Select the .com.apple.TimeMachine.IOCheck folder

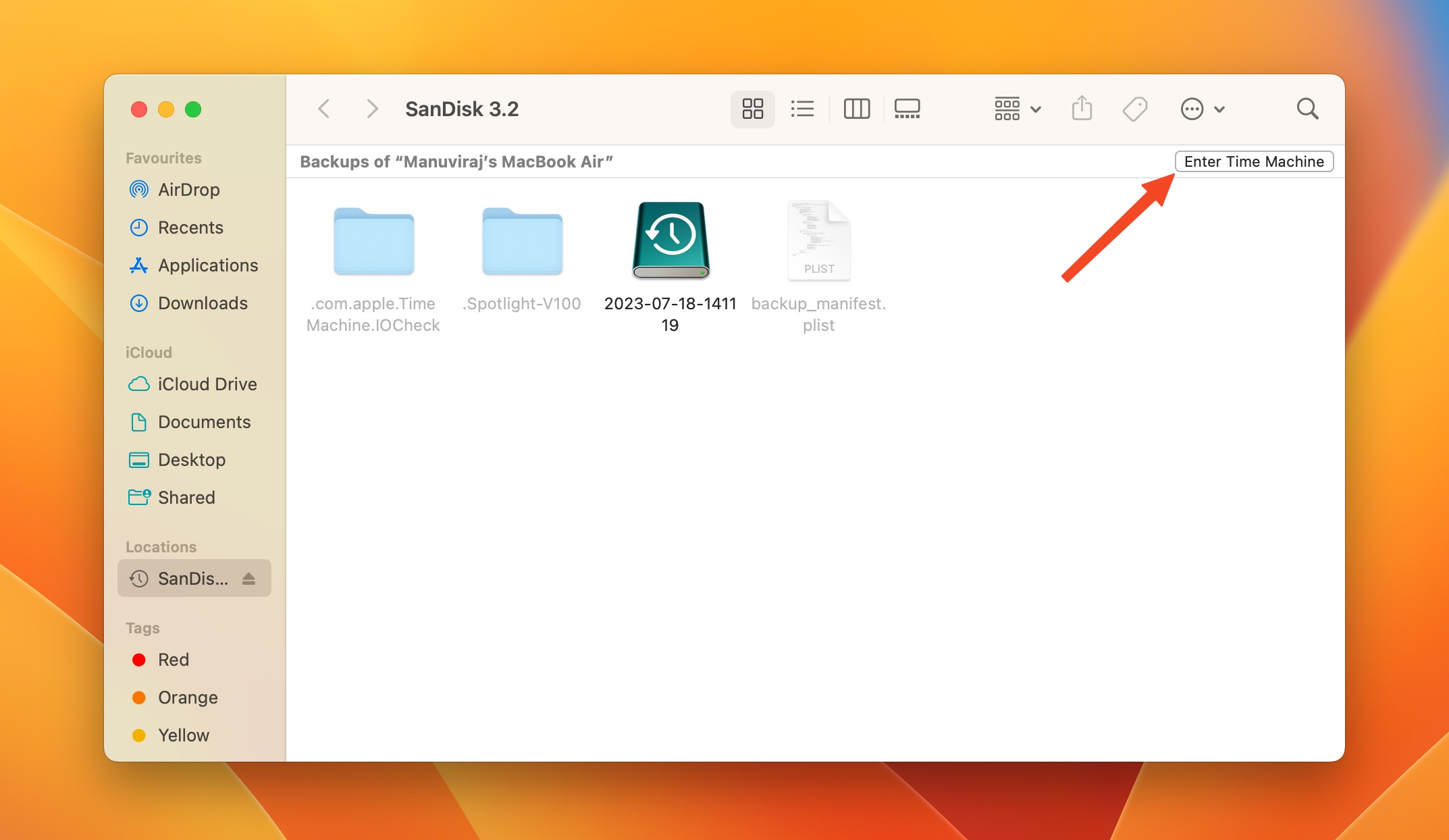[373, 242]
